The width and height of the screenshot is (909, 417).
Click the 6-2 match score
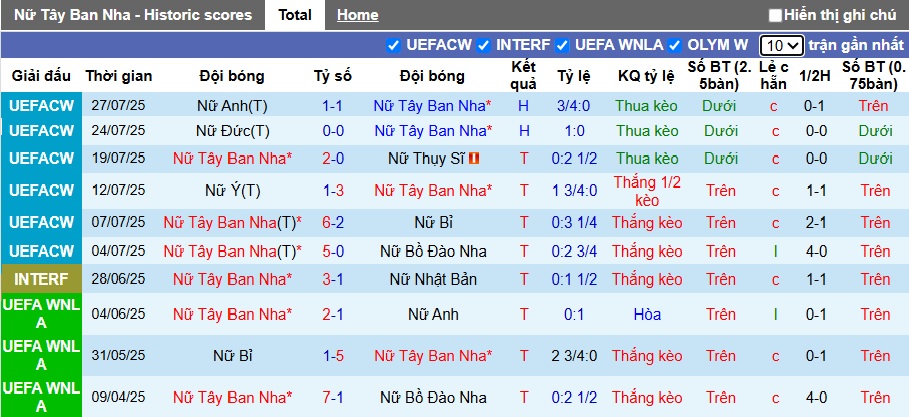point(333,222)
